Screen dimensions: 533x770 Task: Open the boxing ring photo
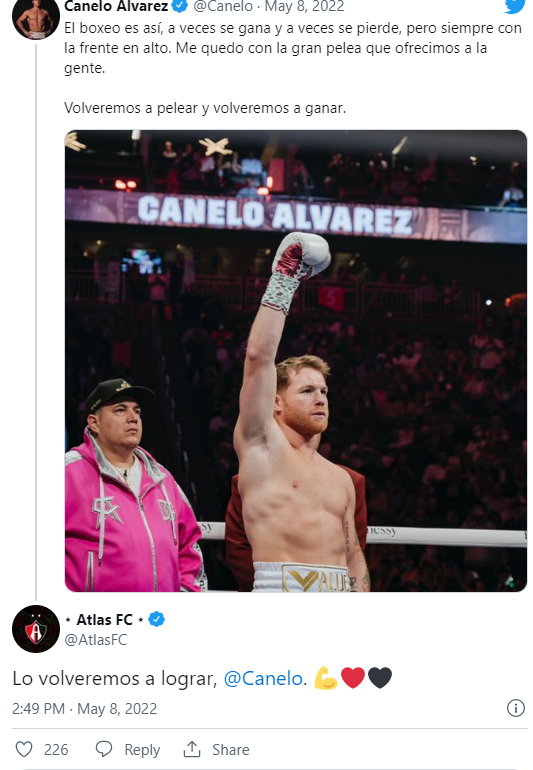(x=296, y=360)
